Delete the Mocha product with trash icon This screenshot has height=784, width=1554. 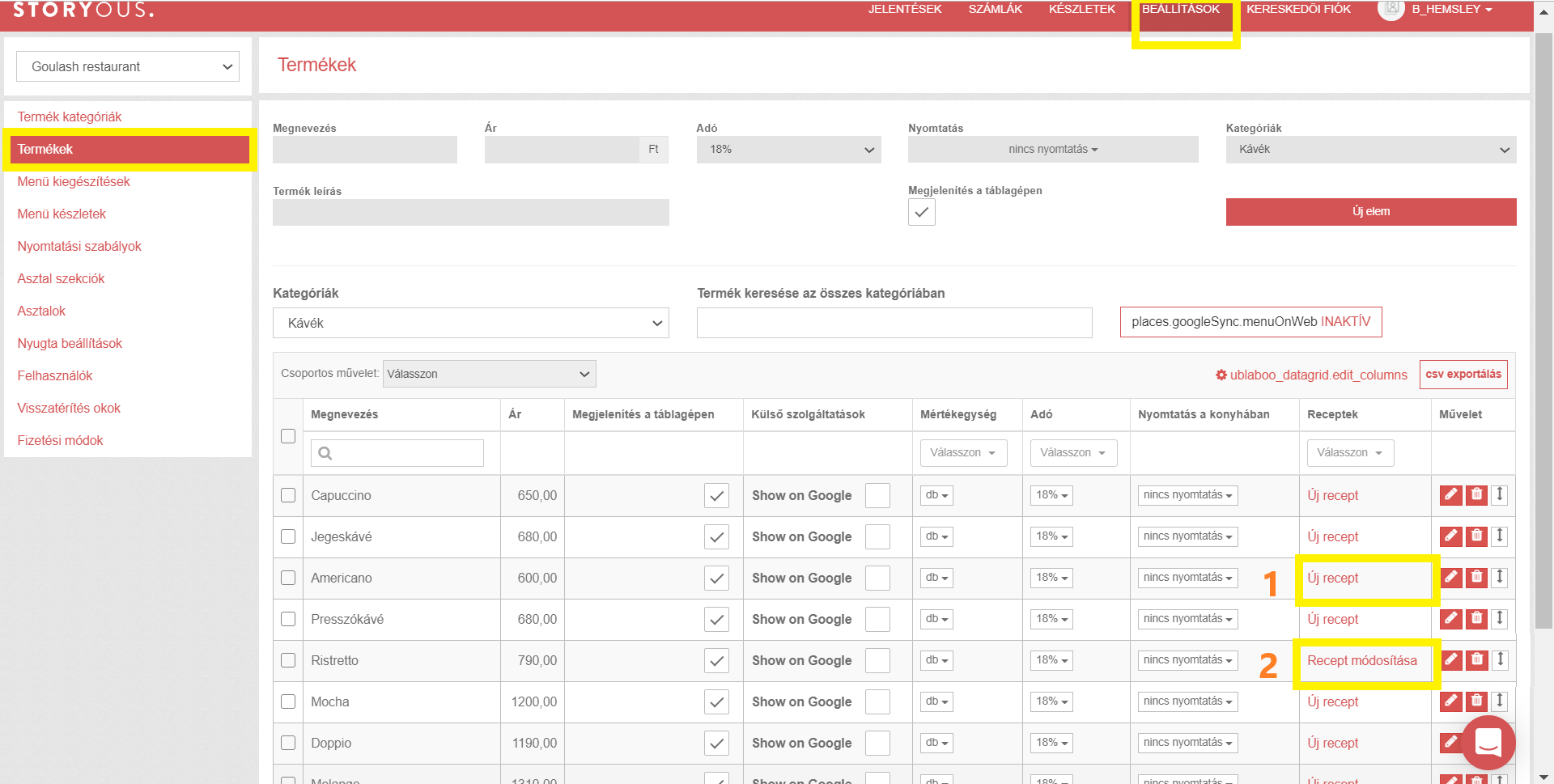point(1477,701)
